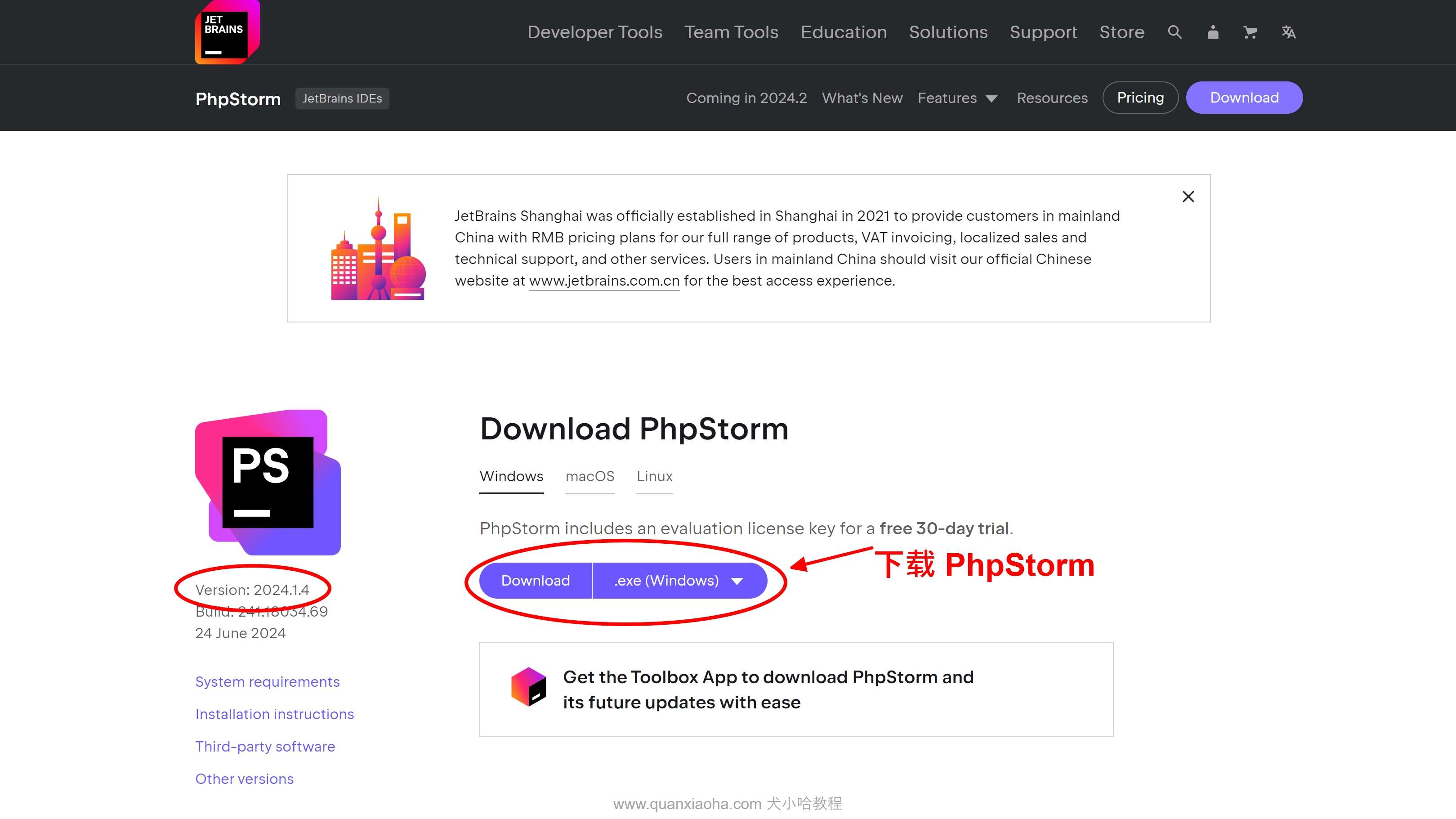Open Third-party software link
Screen dimensions: 1456x819
[265, 747]
